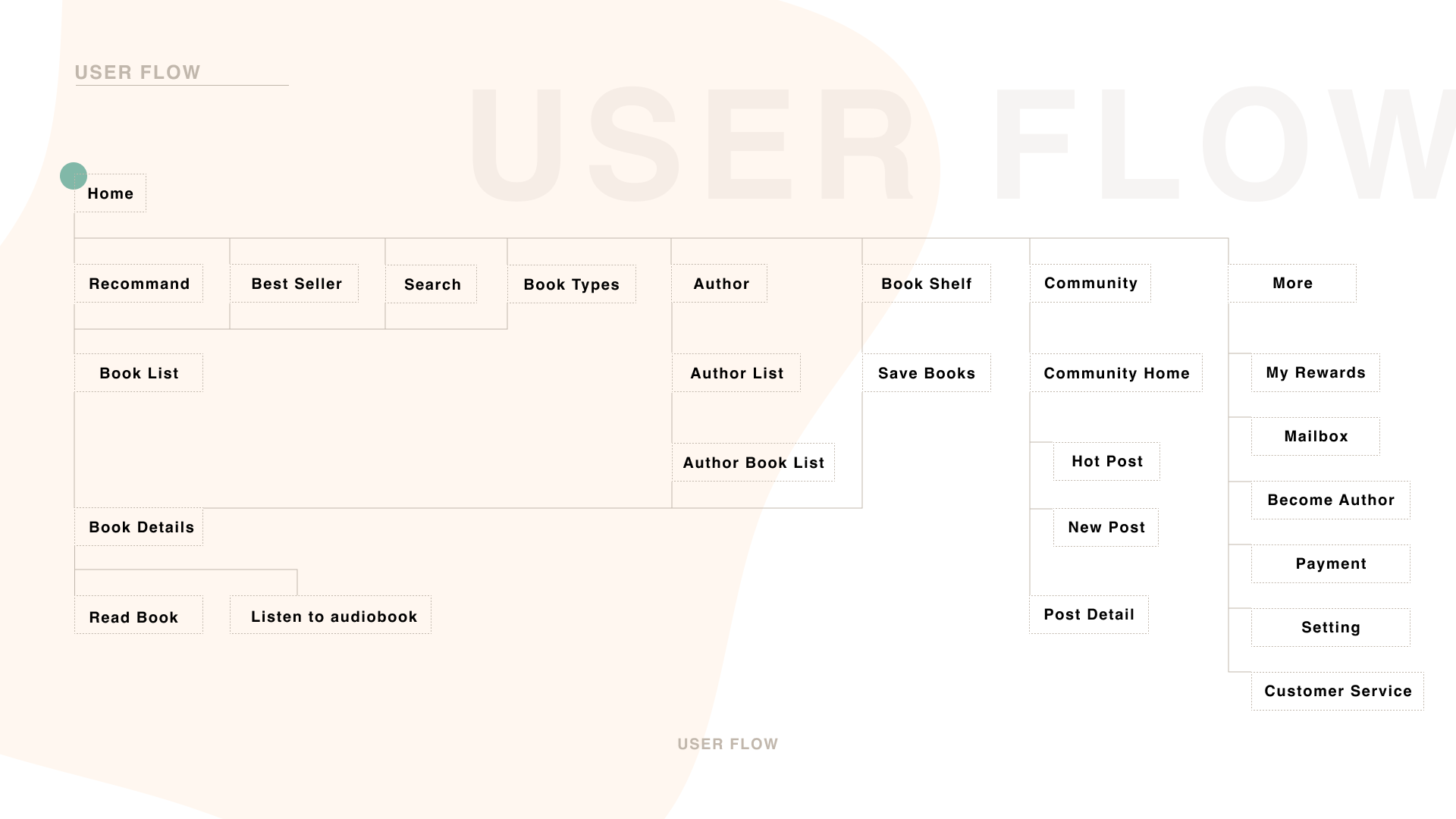Viewport: 1456px width, 819px height.
Task: Click the top-left USER FLOW heading
Action: click(x=138, y=73)
